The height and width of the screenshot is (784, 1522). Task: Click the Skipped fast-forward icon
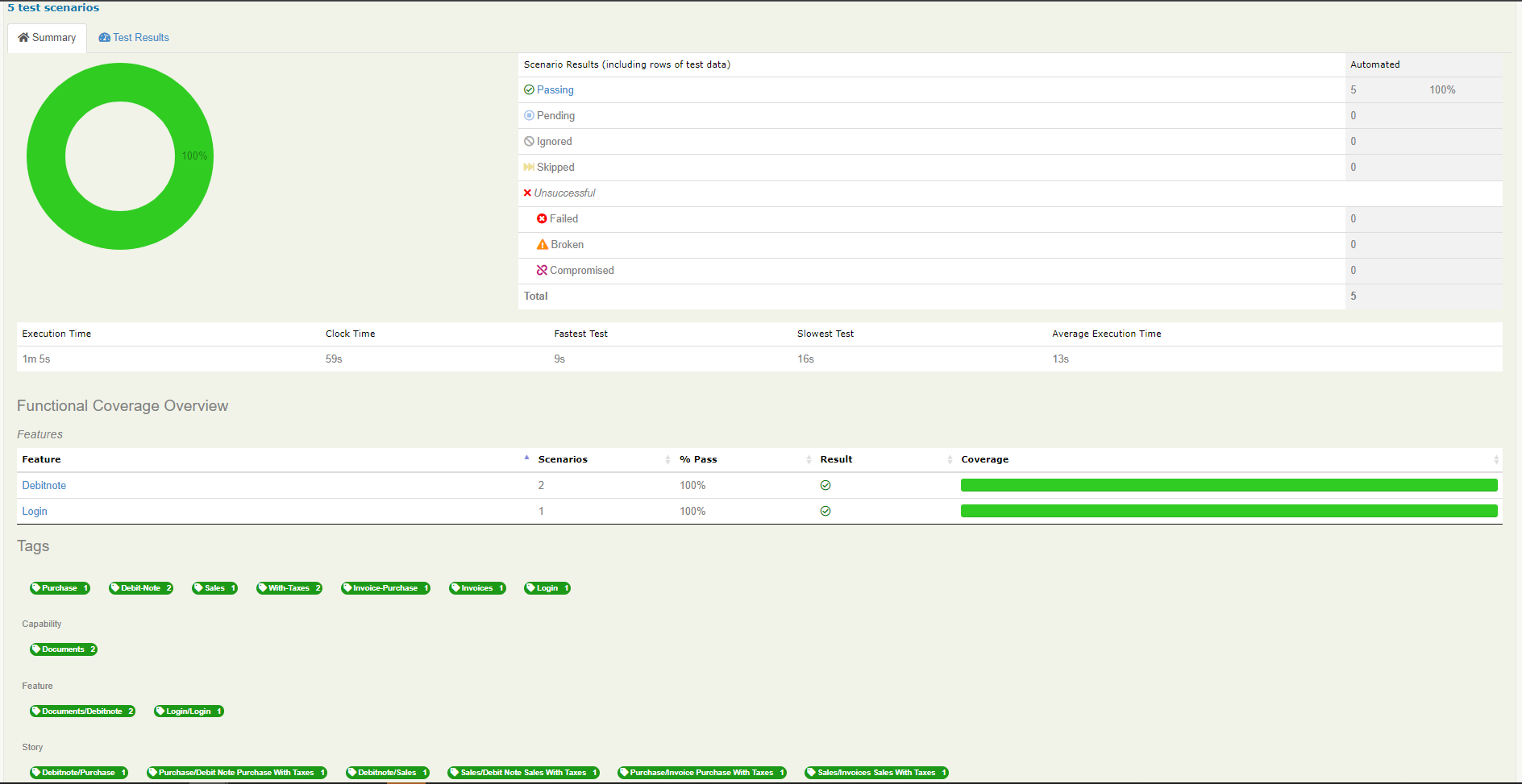528,167
